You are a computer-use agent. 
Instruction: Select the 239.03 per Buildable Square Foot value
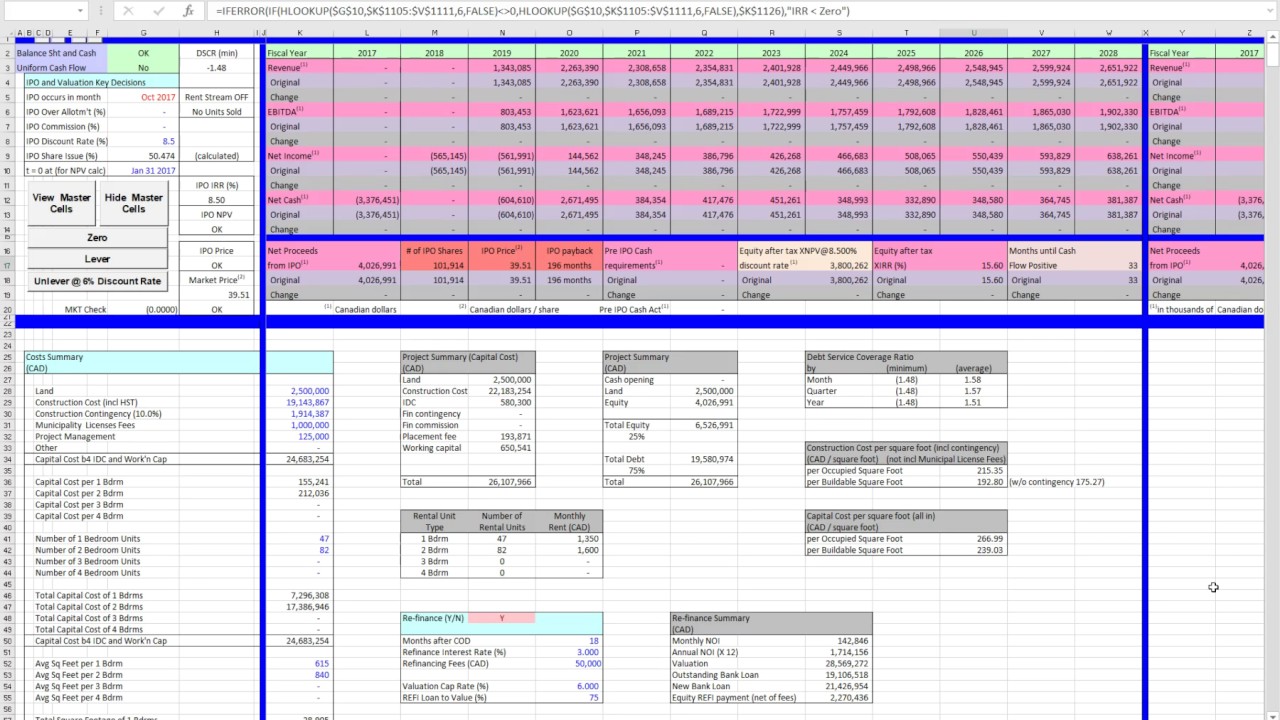click(974, 550)
